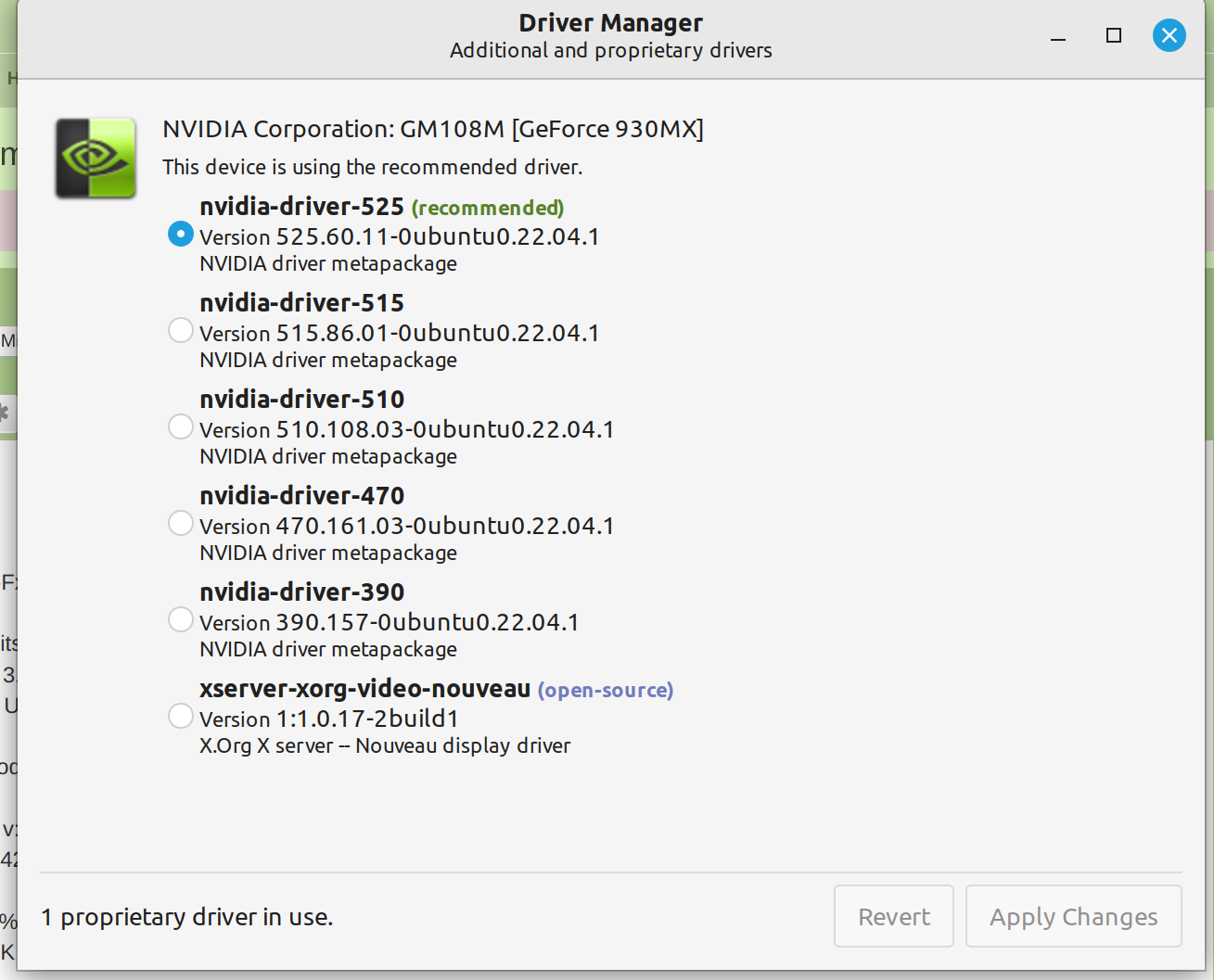Click version 1:1.0.17-2build1 text

pyautogui.click(x=329, y=719)
